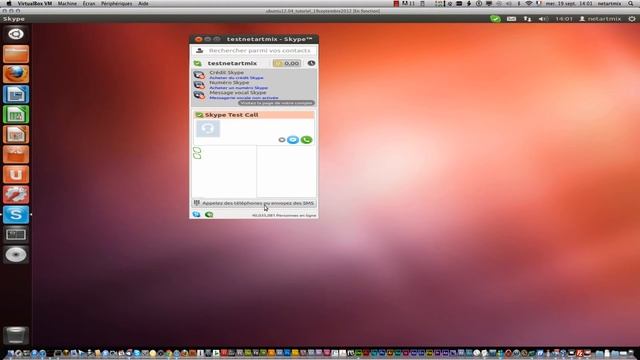
Task: Click the 0,00 Skype credit button
Action: (x=287, y=63)
